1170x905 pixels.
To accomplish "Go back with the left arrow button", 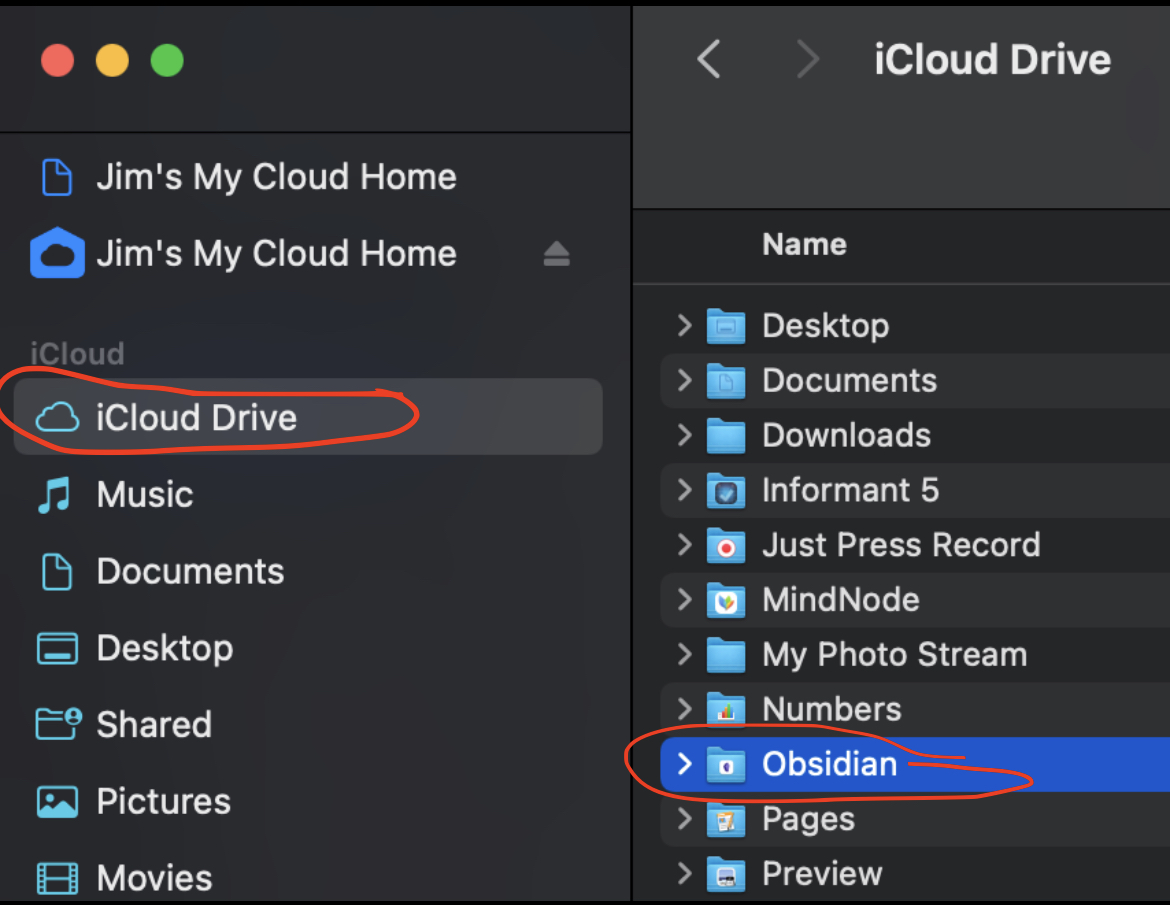I will [709, 59].
